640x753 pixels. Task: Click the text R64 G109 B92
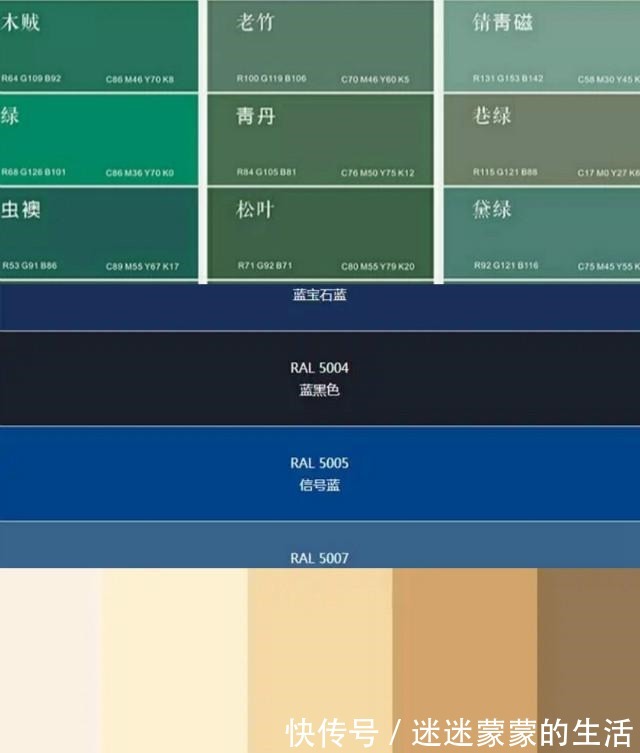click(31, 78)
